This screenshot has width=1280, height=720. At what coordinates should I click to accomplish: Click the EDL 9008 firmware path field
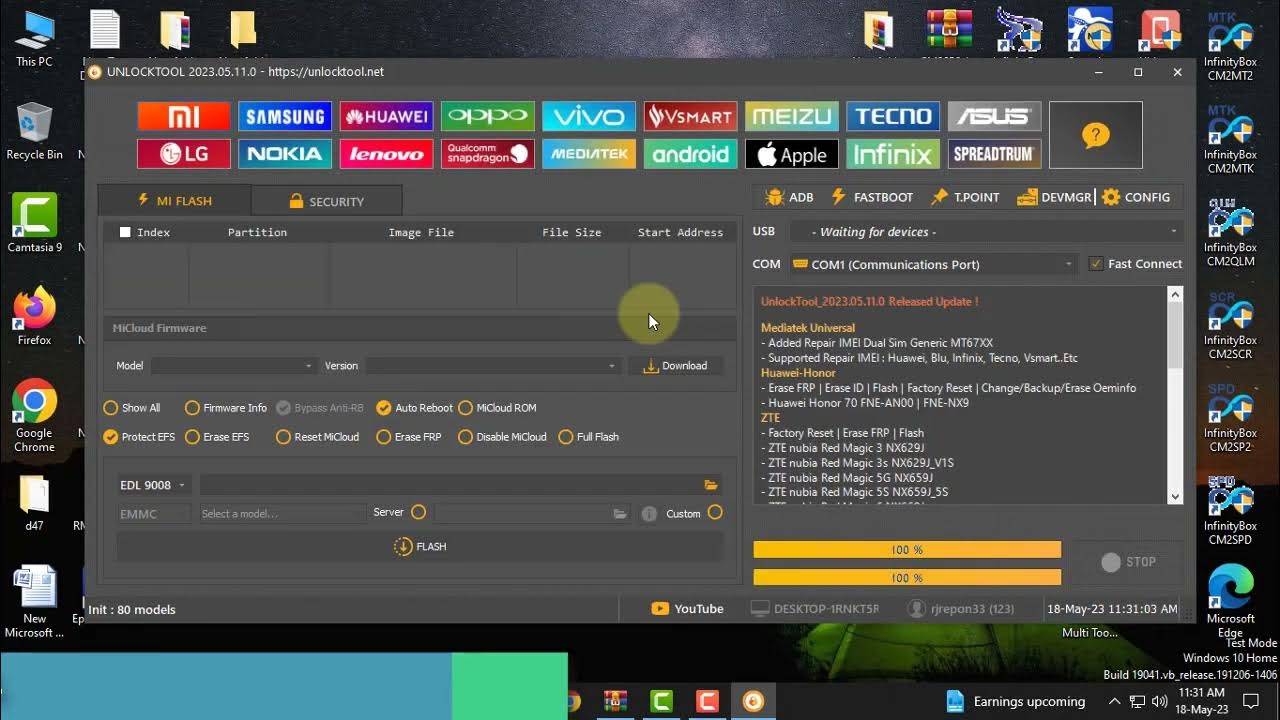(x=450, y=485)
